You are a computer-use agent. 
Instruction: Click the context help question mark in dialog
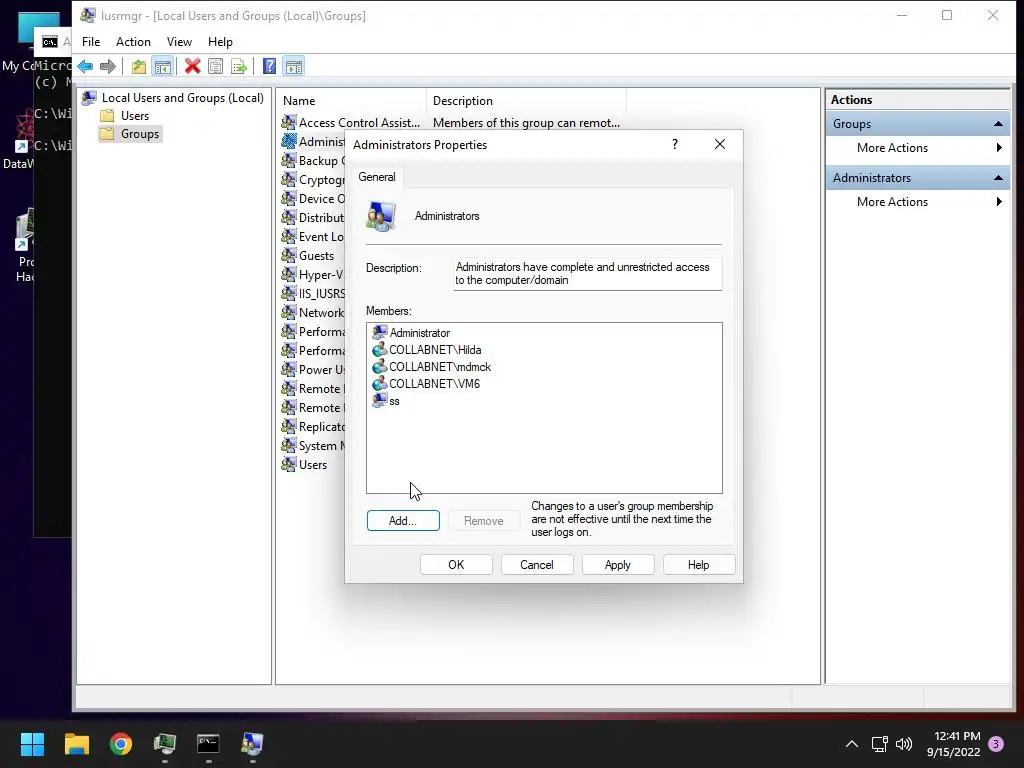coord(675,144)
